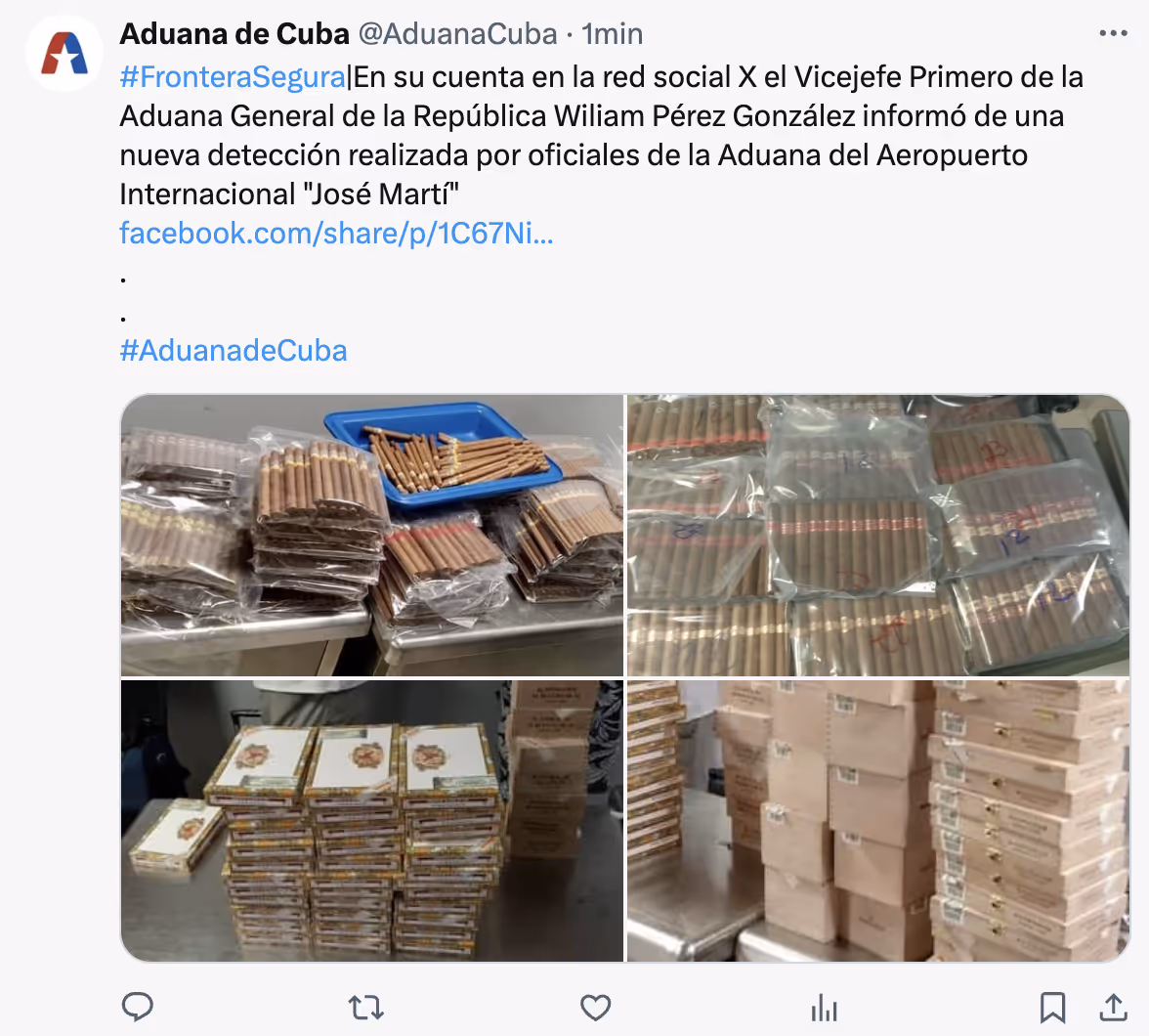Viewport: 1149px width, 1036px height.
Task: Open photo of cigars in blue tray
Action: pos(372,536)
